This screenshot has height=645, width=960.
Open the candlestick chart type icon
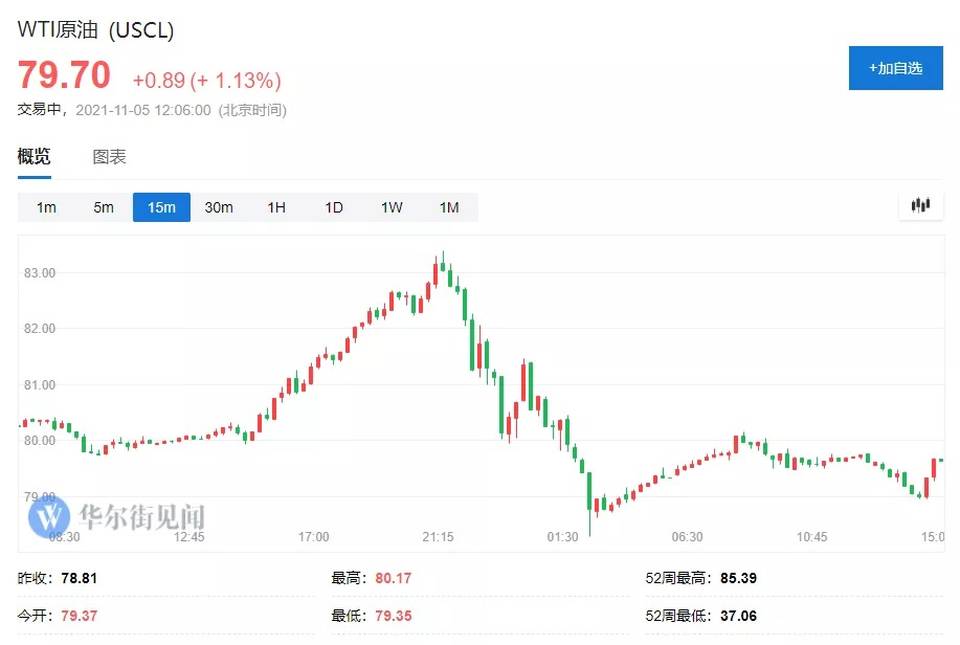(x=921, y=205)
